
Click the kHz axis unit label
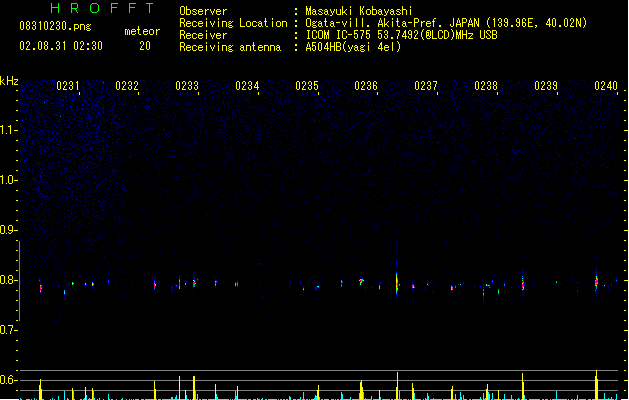pos(9,81)
